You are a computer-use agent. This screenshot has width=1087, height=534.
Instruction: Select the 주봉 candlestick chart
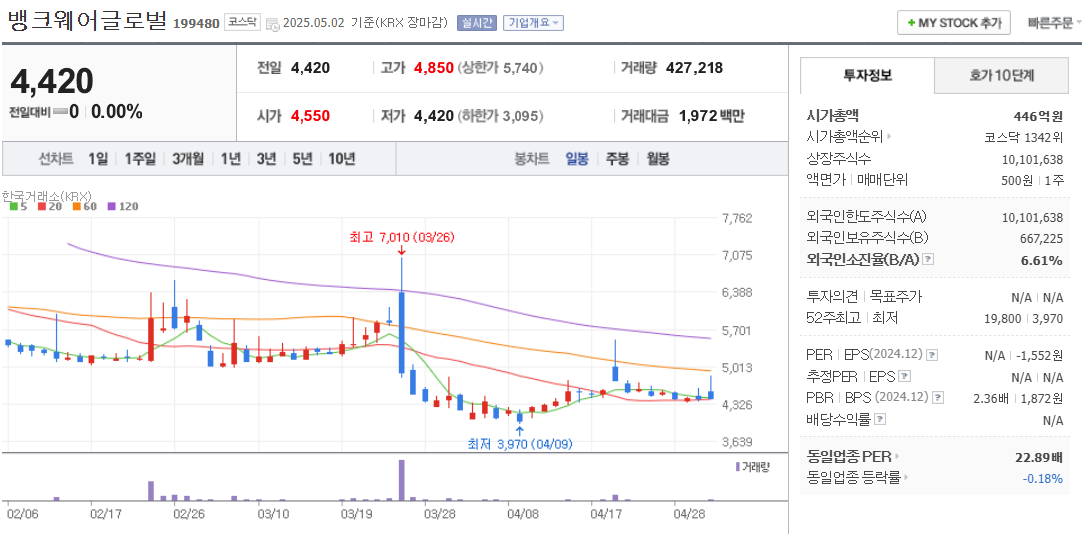[617, 159]
